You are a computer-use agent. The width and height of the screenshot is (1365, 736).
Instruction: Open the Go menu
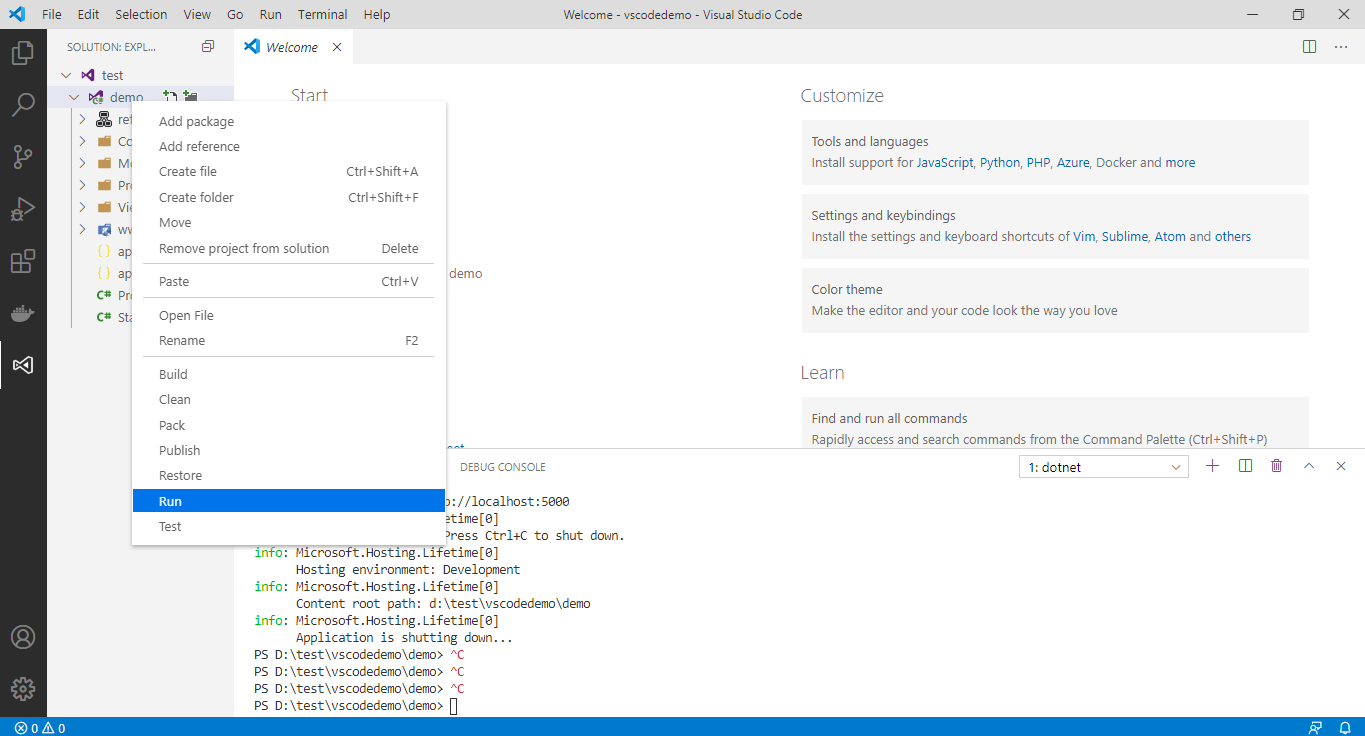[x=235, y=15]
